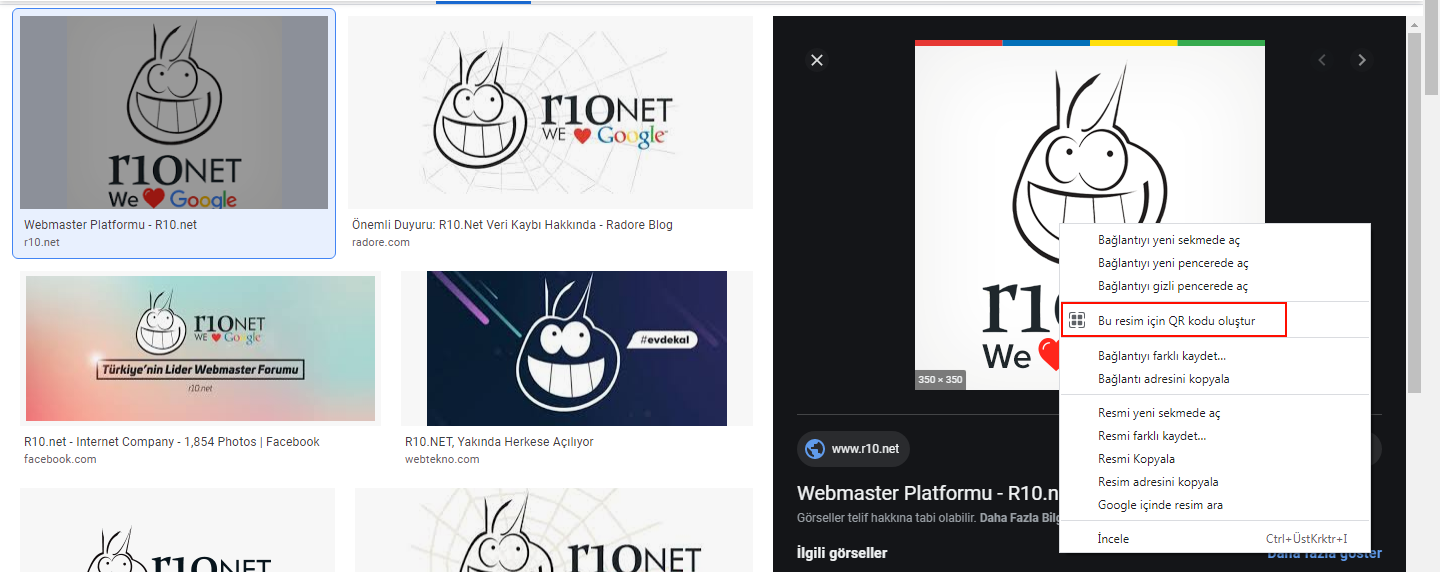Click the 'Webmaster Platformu - R10.n' preview heading
This screenshot has width=1440, height=572.
click(x=928, y=493)
